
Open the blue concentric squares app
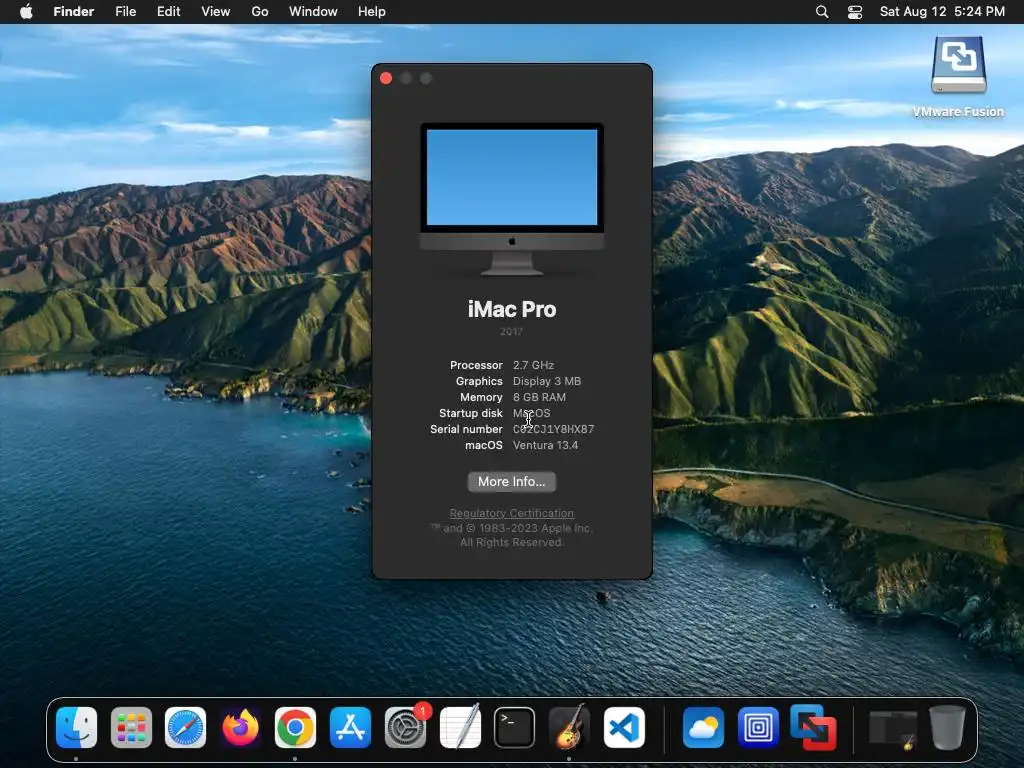click(758, 727)
